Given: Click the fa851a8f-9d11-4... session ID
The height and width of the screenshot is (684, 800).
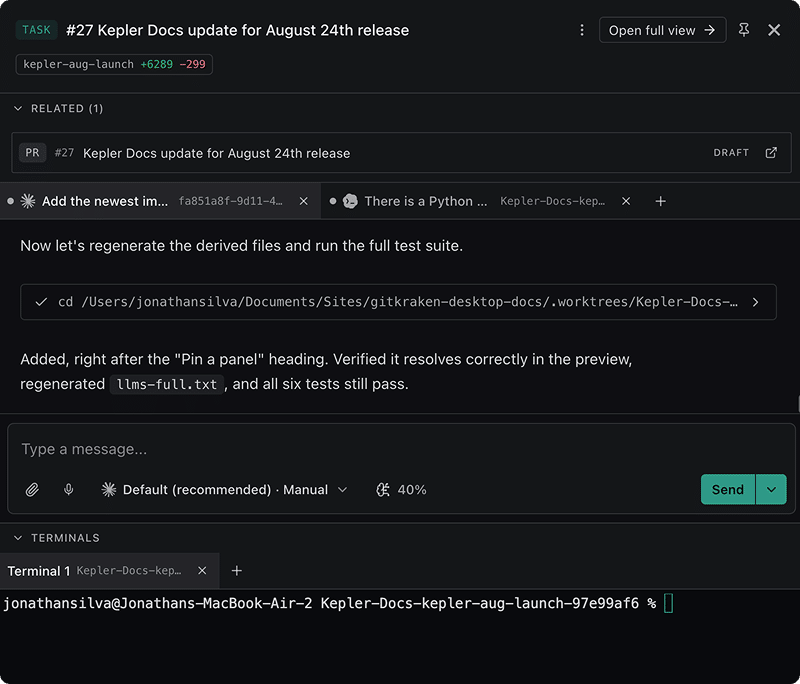Looking at the screenshot, I should pos(230,201).
